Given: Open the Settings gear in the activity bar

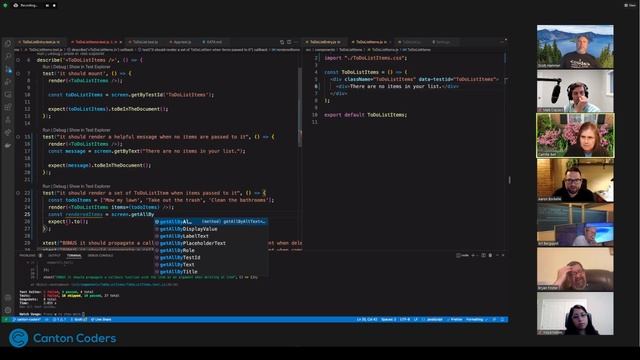Looking at the screenshot, I should (8, 310).
